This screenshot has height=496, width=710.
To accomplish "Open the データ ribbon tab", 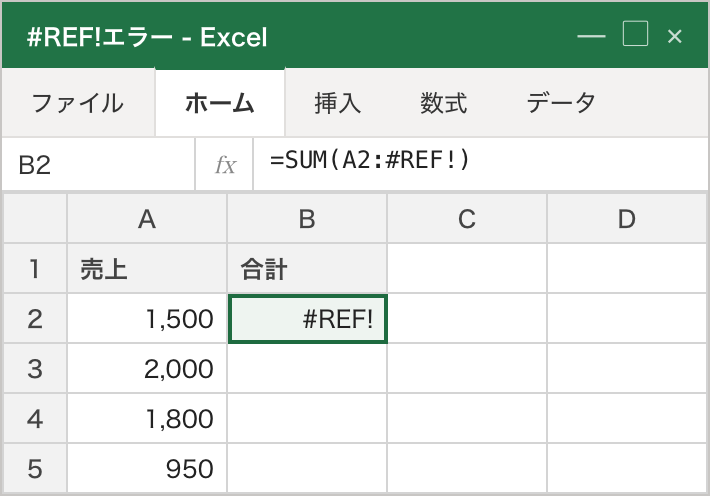I will 561,103.
